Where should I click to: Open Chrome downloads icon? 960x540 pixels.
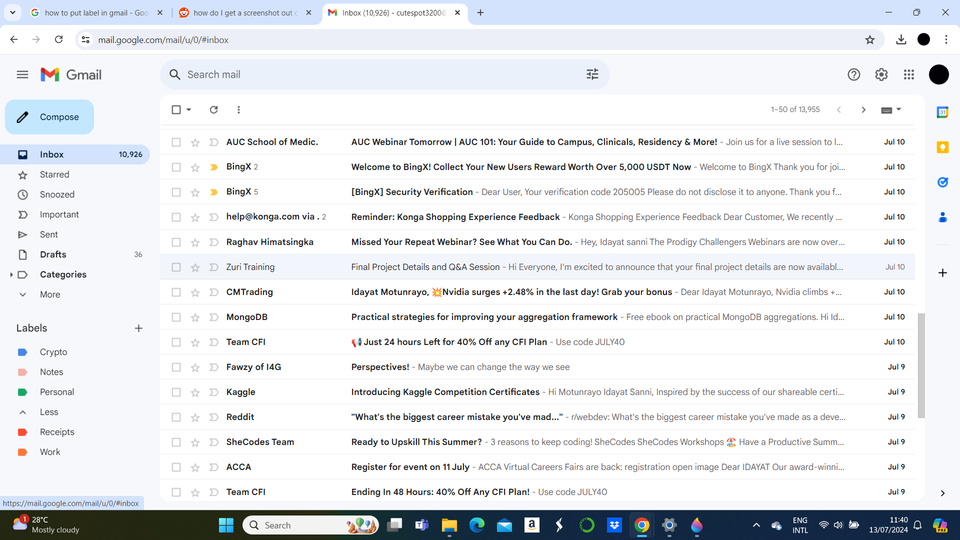901,40
